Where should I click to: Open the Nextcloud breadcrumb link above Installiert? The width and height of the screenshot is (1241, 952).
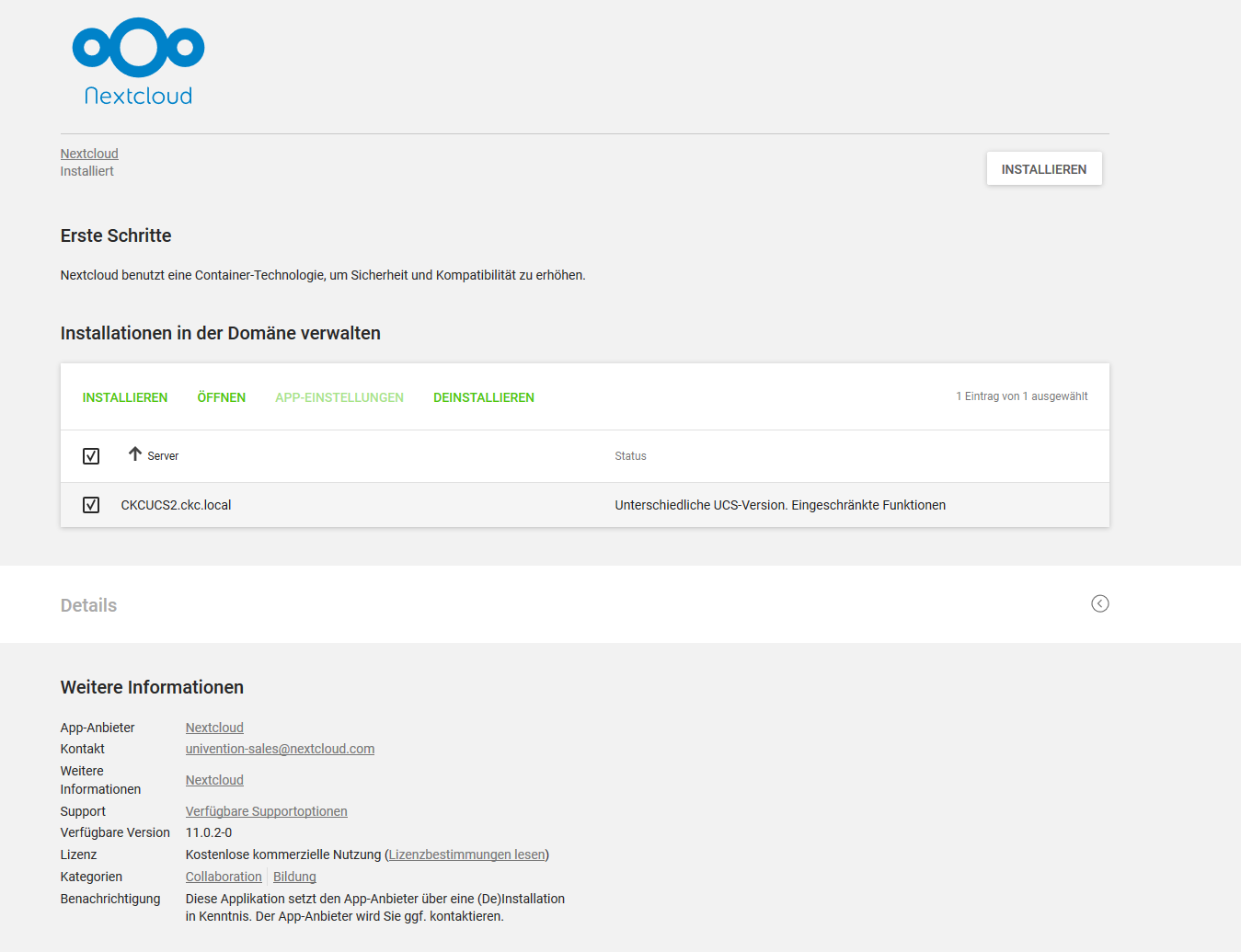coord(89,154)
